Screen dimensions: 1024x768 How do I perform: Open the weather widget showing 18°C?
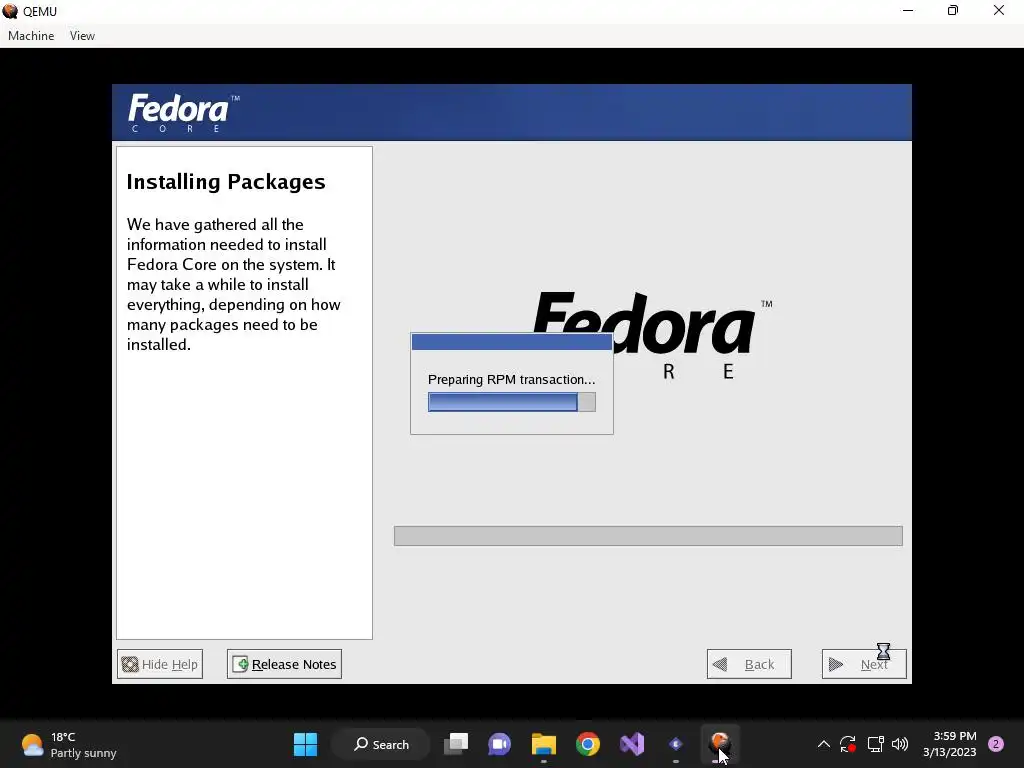[x=69, y=744]
